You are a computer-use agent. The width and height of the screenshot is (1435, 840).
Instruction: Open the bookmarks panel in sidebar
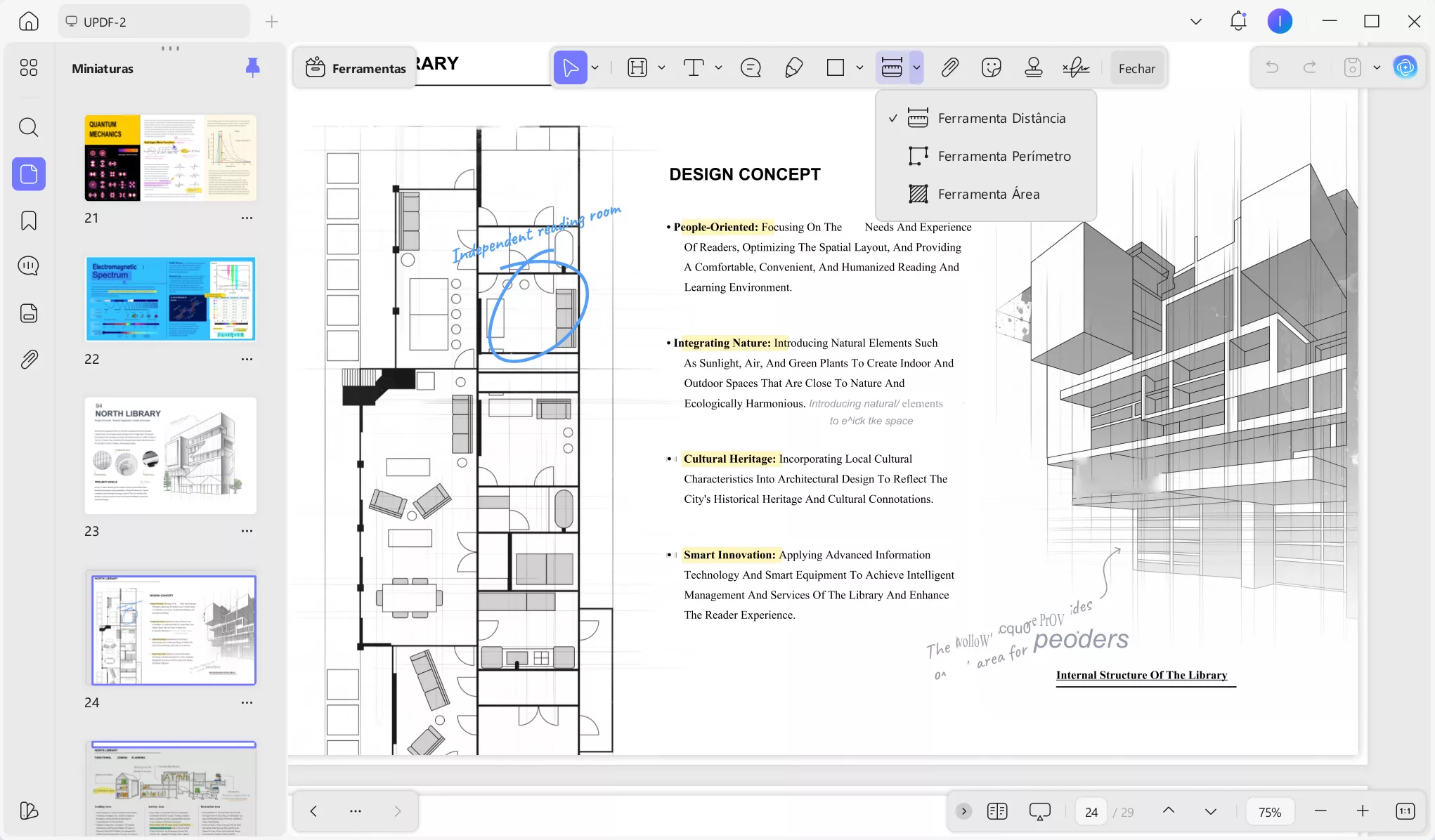(29, 221)
